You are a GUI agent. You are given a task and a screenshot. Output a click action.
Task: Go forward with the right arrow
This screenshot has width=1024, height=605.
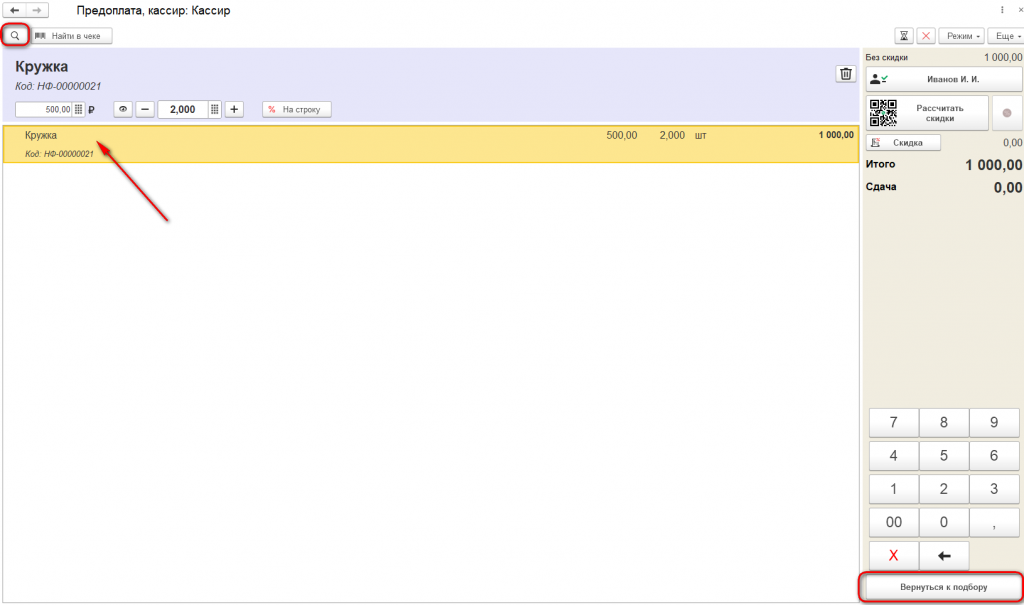pyautogui.click(x=37, y=10)
